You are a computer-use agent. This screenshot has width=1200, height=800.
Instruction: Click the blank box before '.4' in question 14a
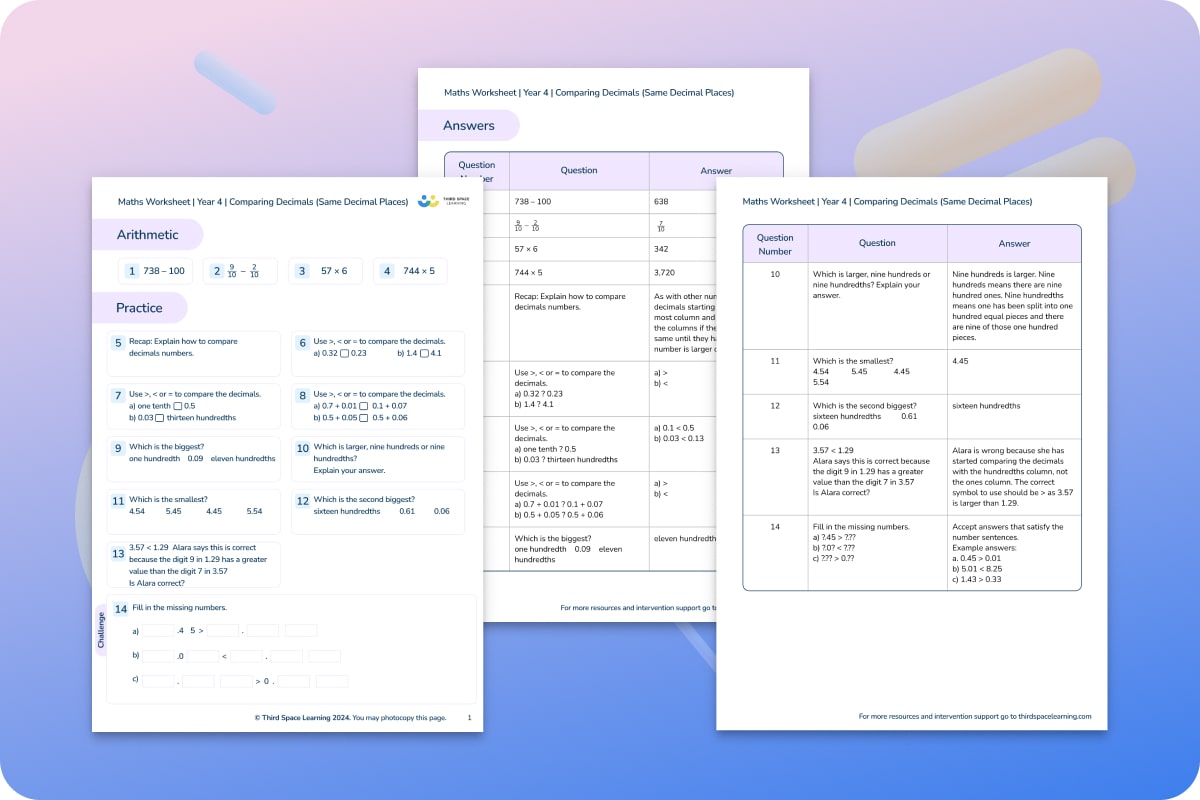pos(157,631)
